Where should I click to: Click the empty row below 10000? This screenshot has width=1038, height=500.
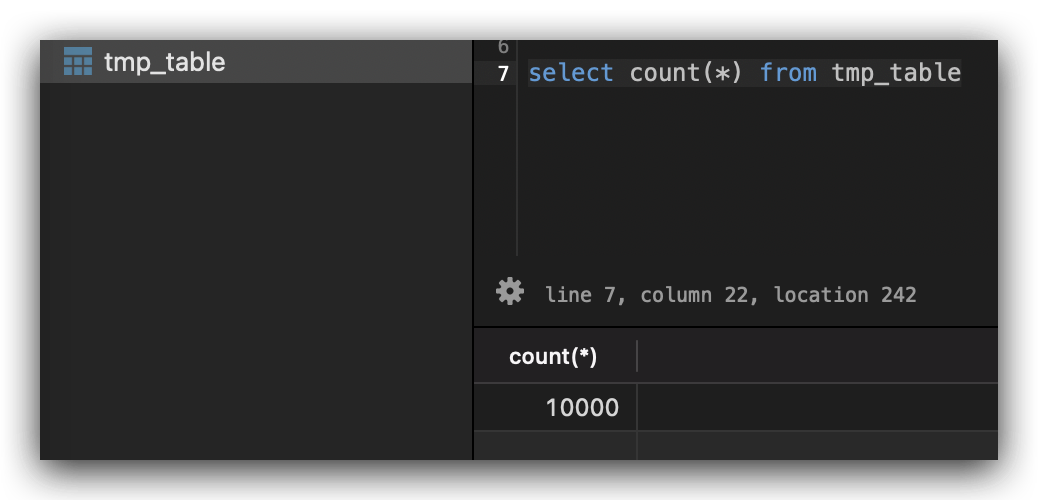tap(556, 444)
